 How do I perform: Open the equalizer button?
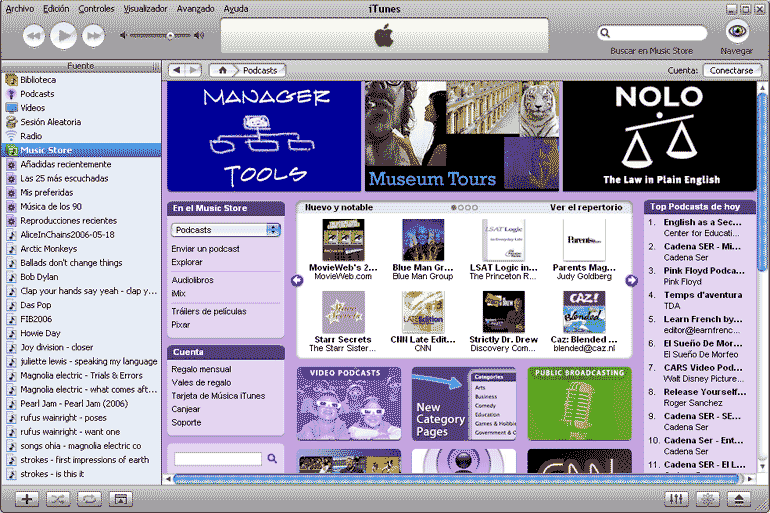click(x=676, y=499)
